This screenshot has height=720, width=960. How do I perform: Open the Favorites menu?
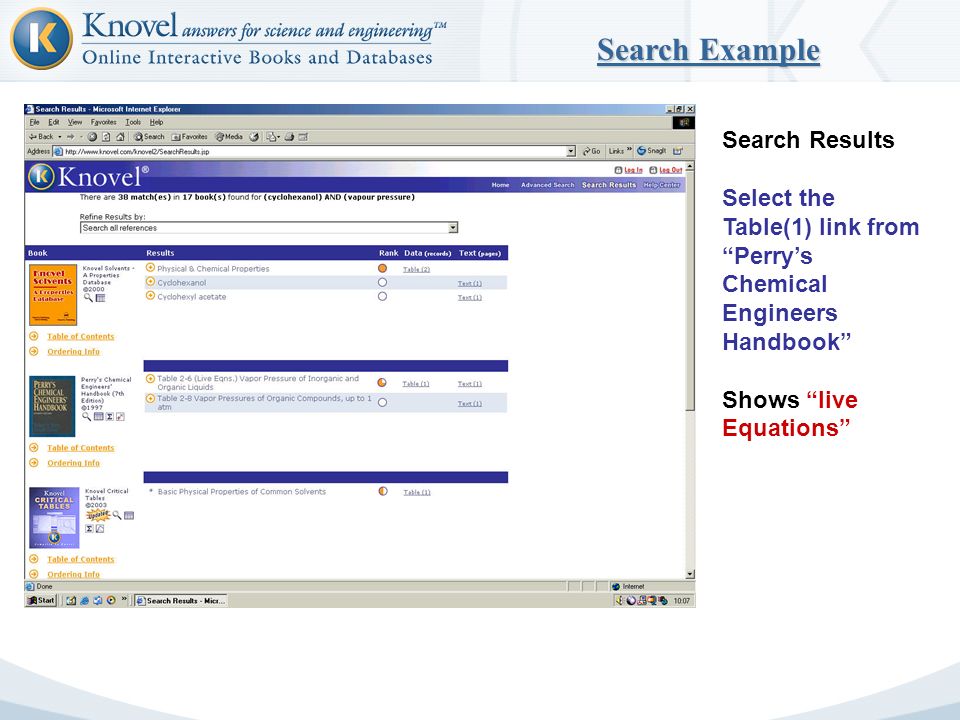click(103, 122)
